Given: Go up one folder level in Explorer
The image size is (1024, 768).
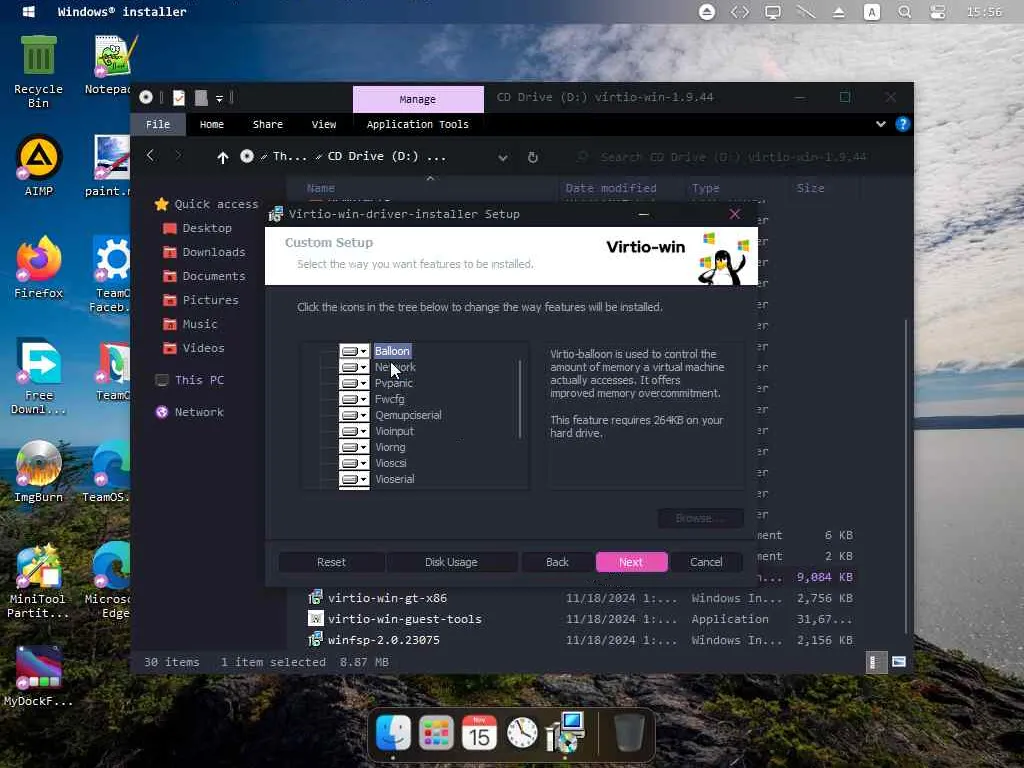Looking at the screenshot, I should pos(223,157).
